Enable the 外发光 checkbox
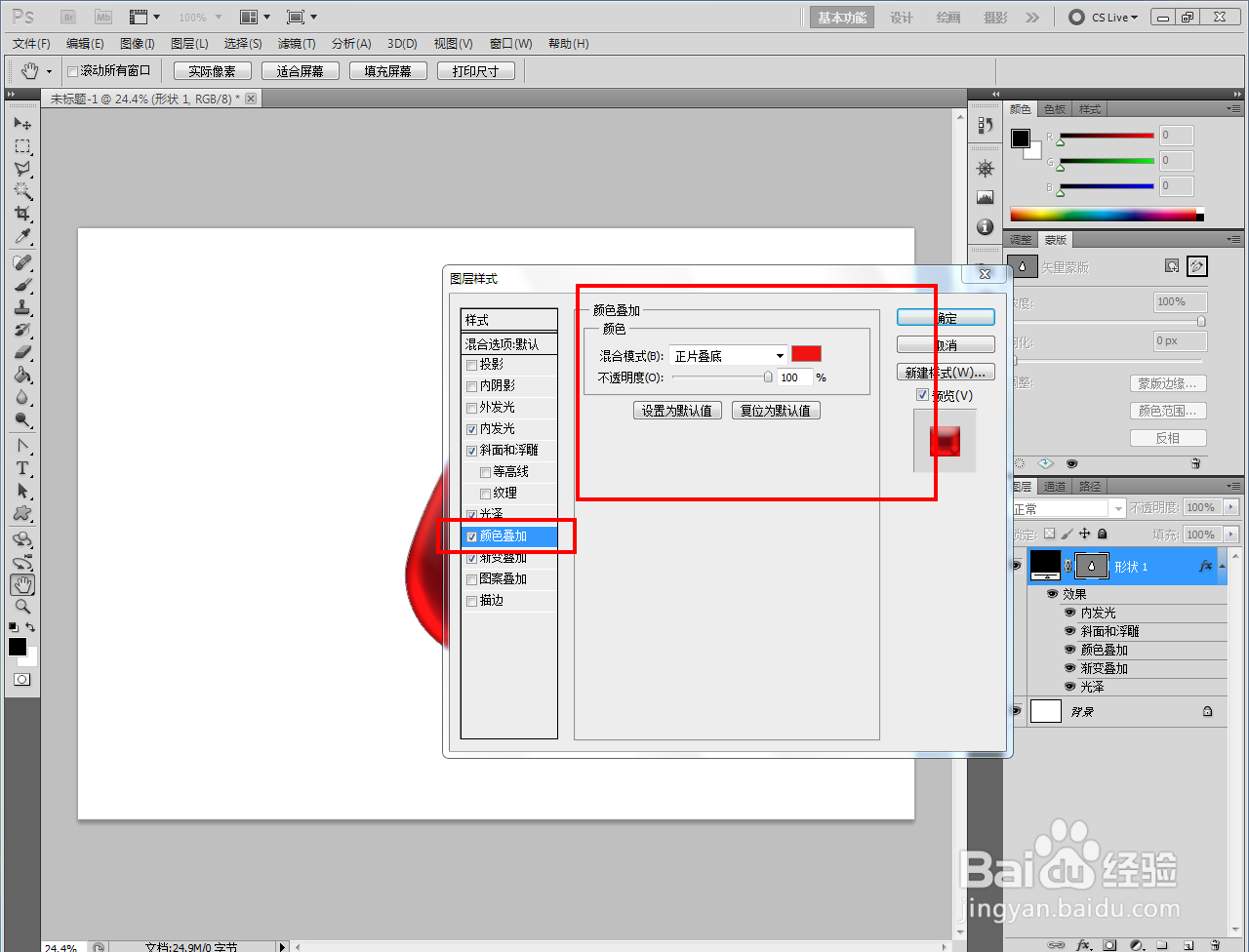This screenshot has height=952, width=1249. tap(472, 408)
